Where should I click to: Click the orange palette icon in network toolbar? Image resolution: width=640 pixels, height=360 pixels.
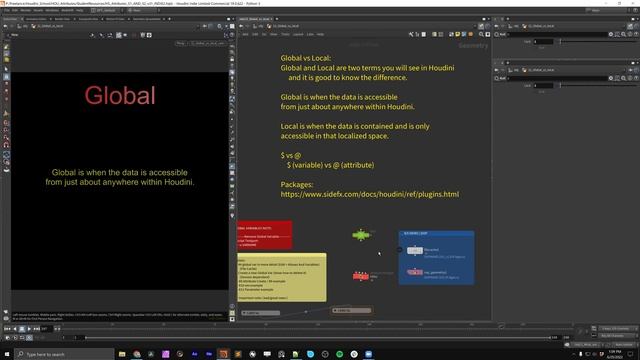[471, 34]
